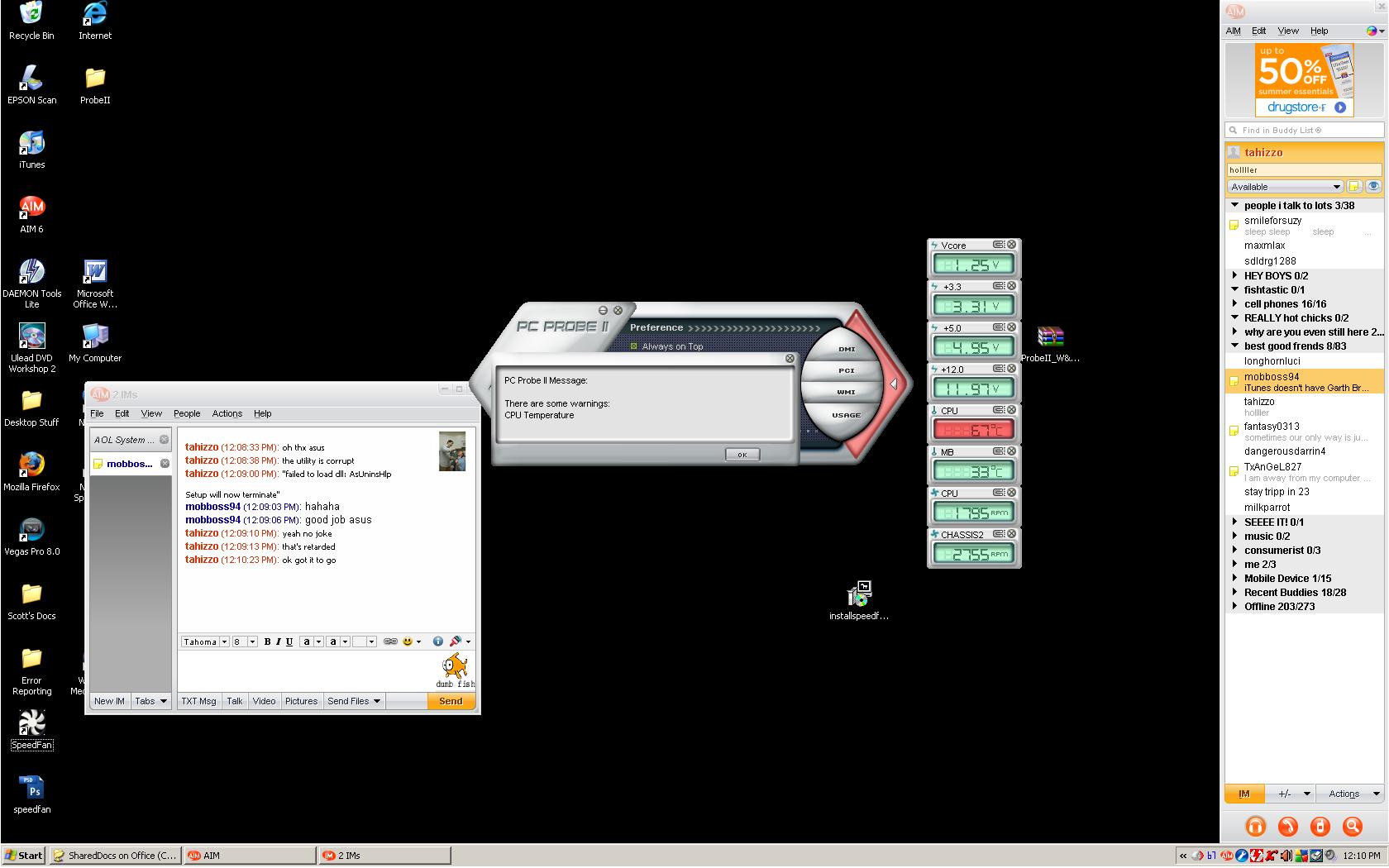The image size is (1389, 868).
Task: Click the AIM yellow note icon by status
Action: coord(1354,186)
